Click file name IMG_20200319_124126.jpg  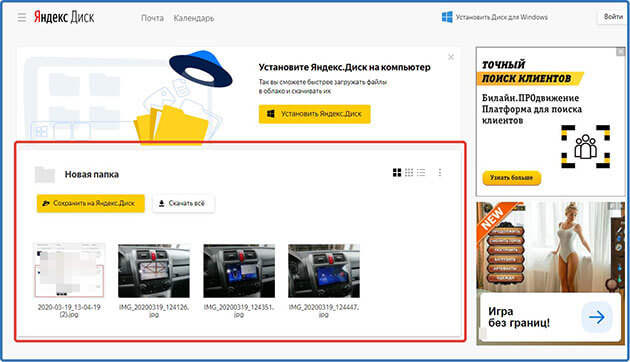click(154, 311)
